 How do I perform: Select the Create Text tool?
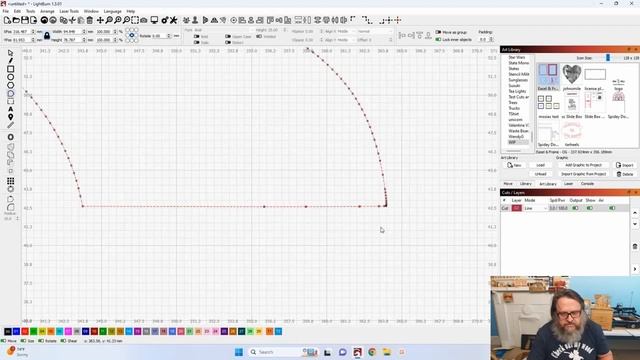pyautogui.click(x=11, y=109)
